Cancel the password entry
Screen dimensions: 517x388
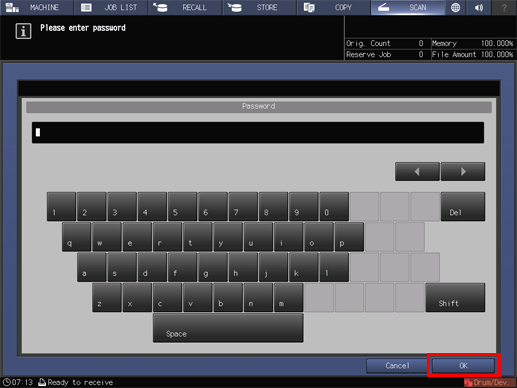(397, 366)
